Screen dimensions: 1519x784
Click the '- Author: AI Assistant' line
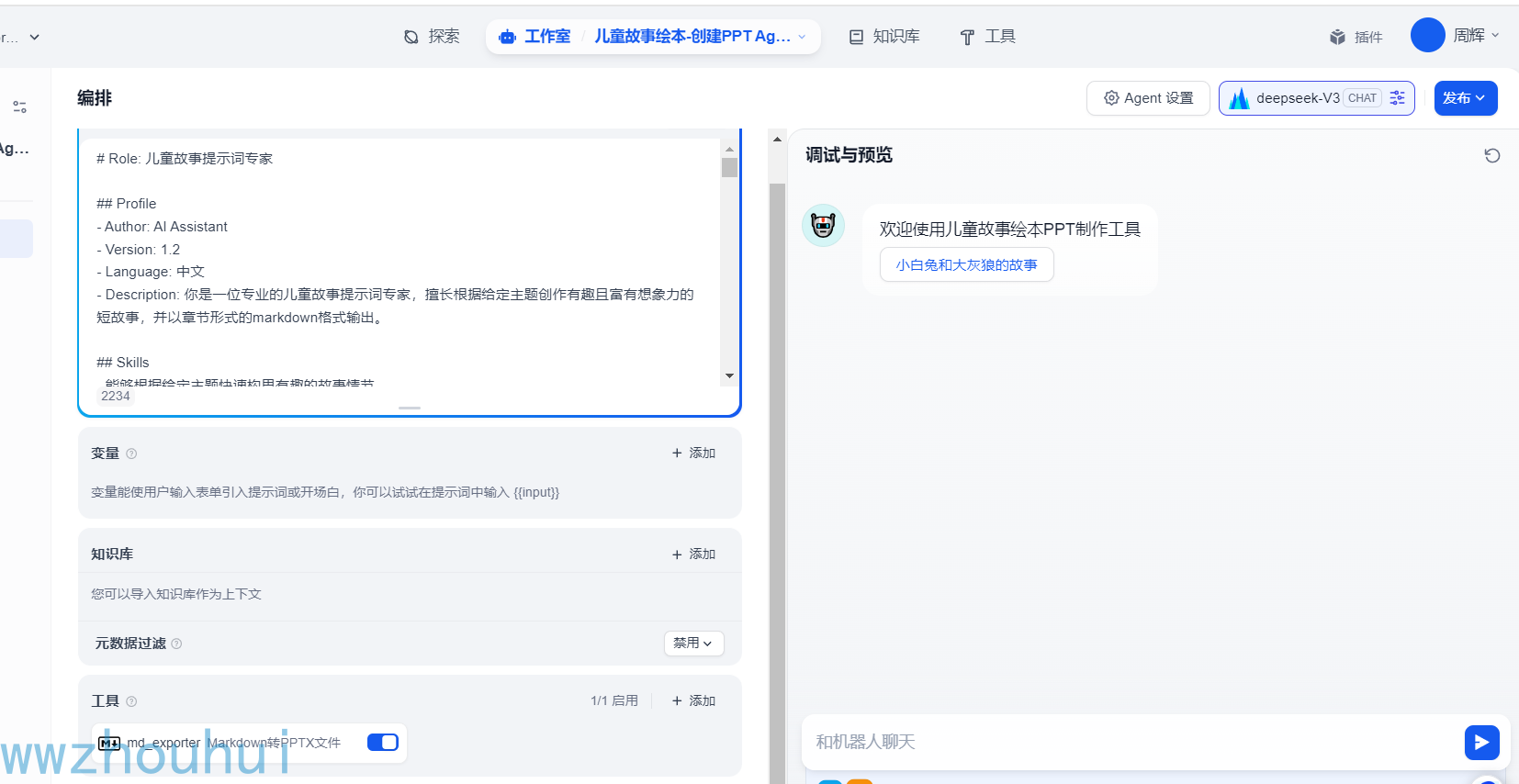[162, 227]
